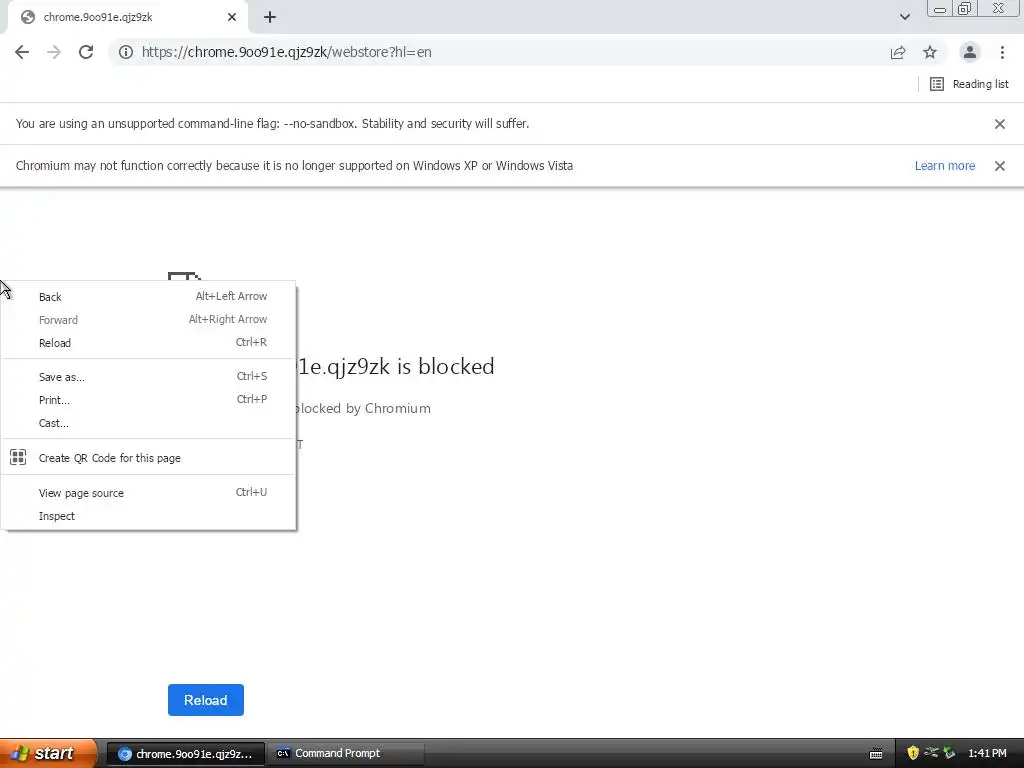
Task: Choose Back in the context menu
Action: click(148, 296)
